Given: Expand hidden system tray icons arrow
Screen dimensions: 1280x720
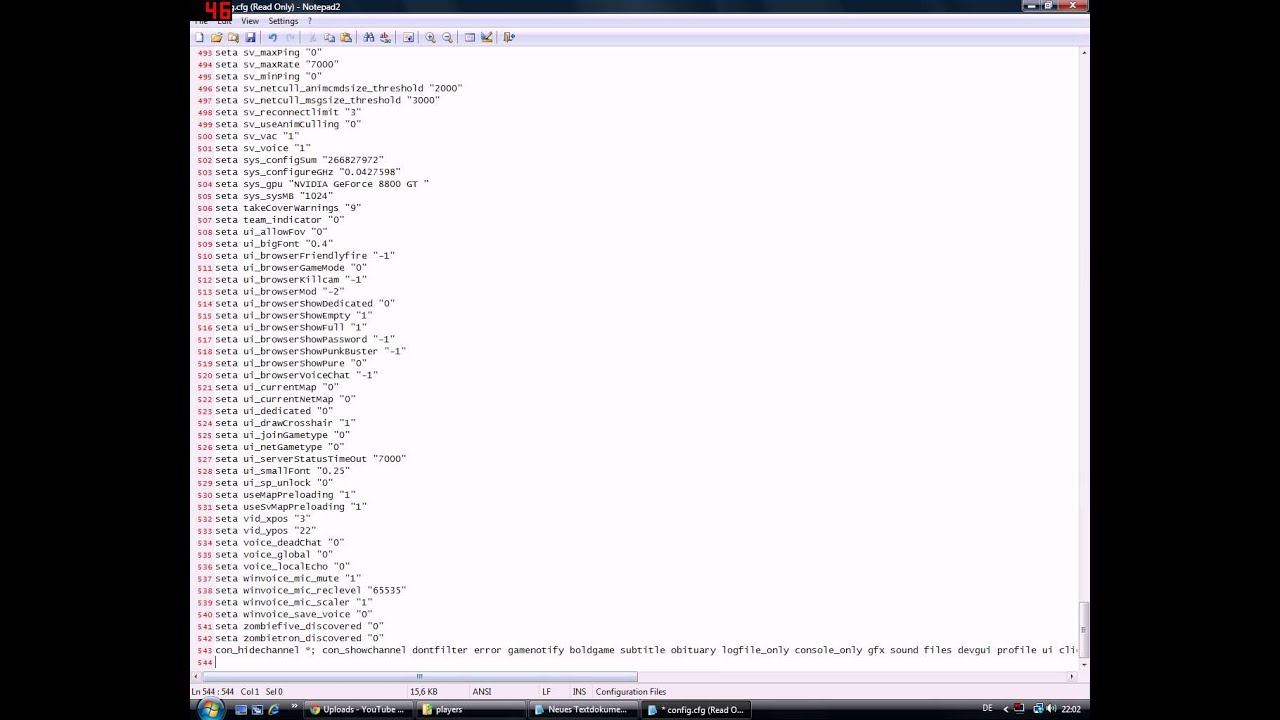Looking at the screenshot, I should click(x=1004, y=708).
